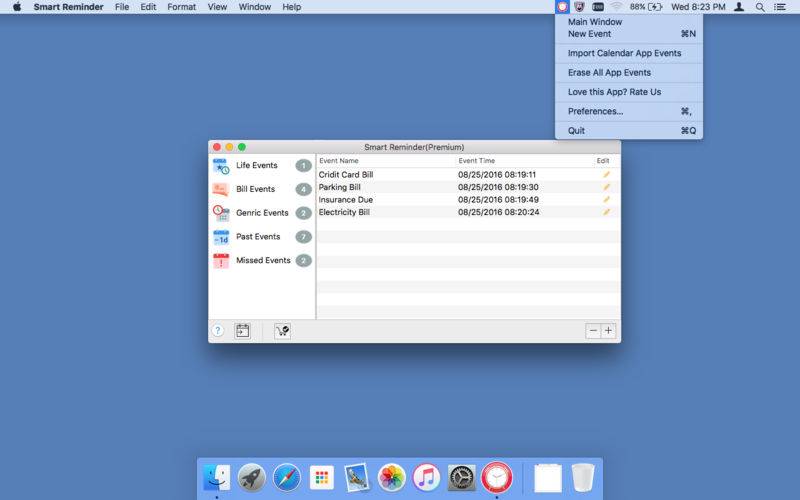Select the Cridit Card Bill row text
The width and height of the screenshot is (800, 500).
(x=346, y=174)
